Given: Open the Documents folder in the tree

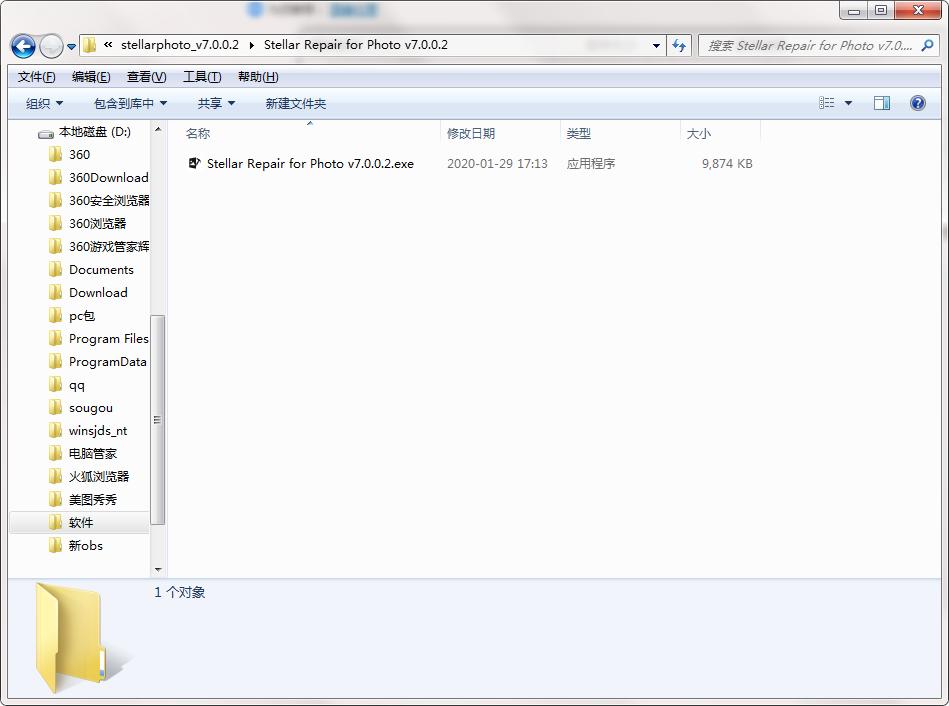Looking at the screenshot, I should [x=91, y=269].
